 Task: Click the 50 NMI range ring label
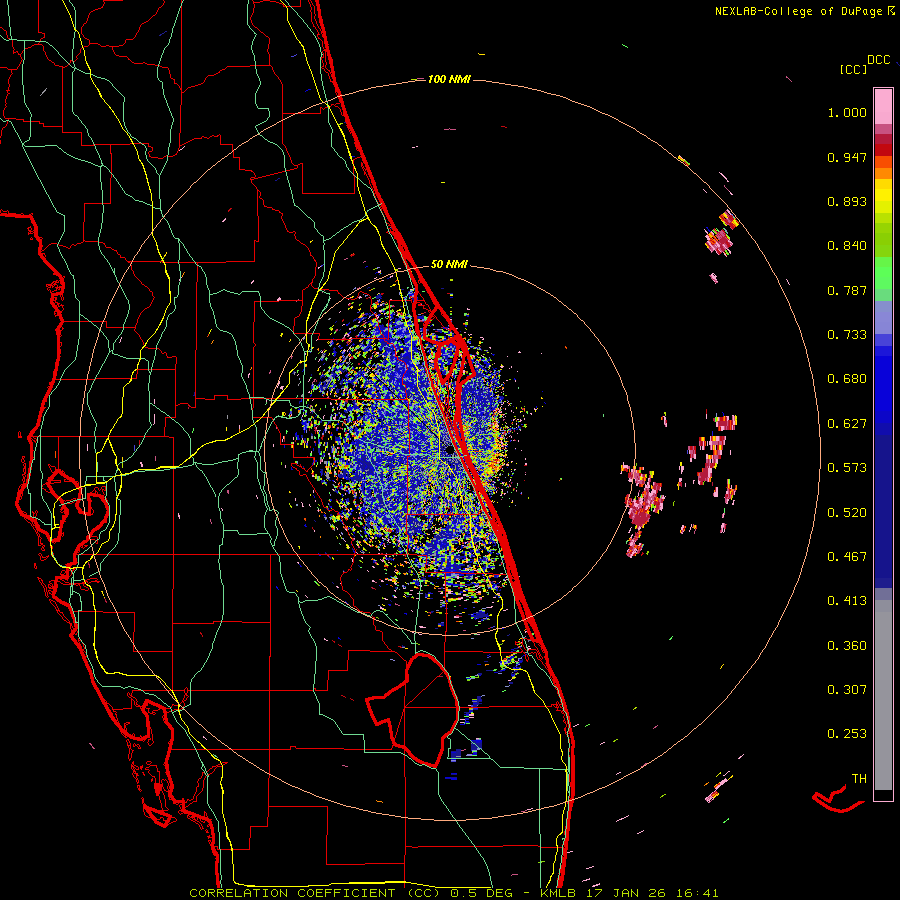click(x=449, y=265)
